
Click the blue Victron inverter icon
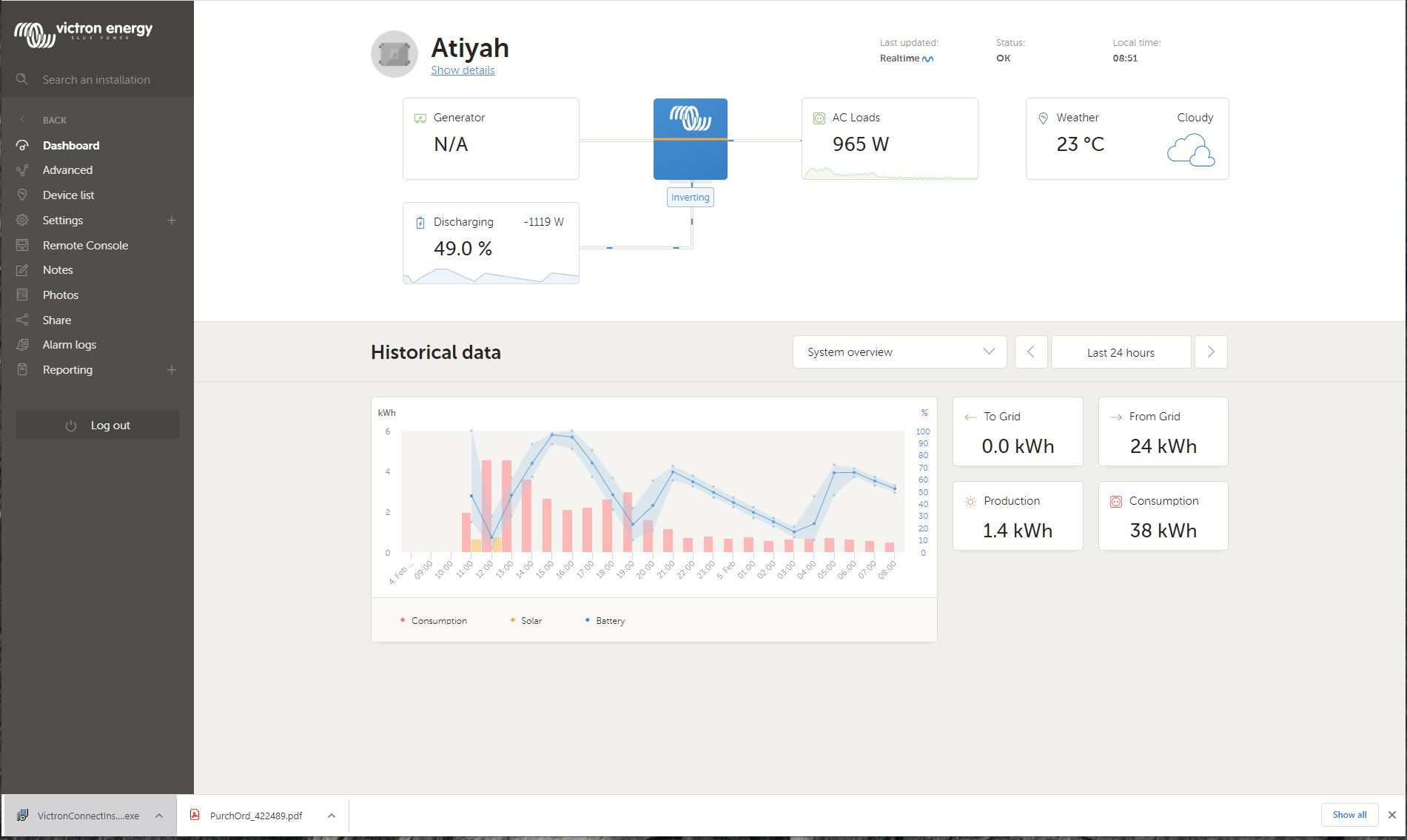(x=690, y=138)
